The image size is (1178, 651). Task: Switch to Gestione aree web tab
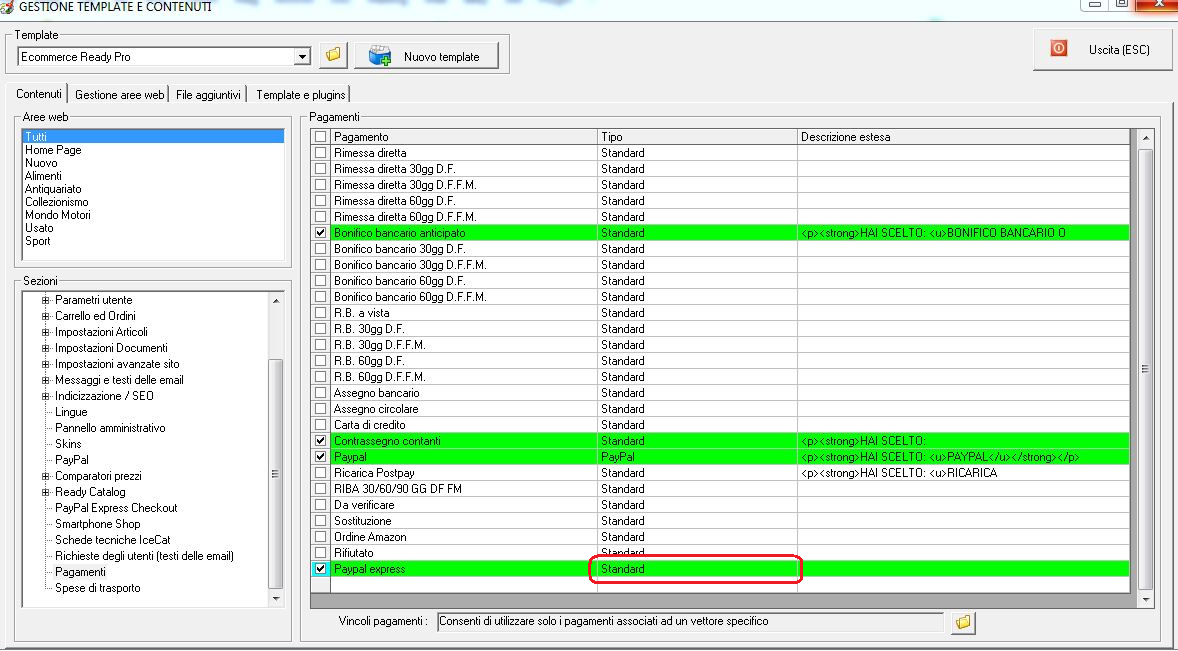[x=119, y=95]
